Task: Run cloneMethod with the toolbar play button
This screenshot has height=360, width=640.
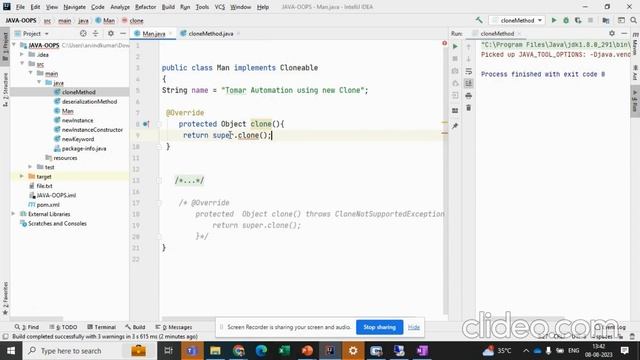Action: click(554, 20)
